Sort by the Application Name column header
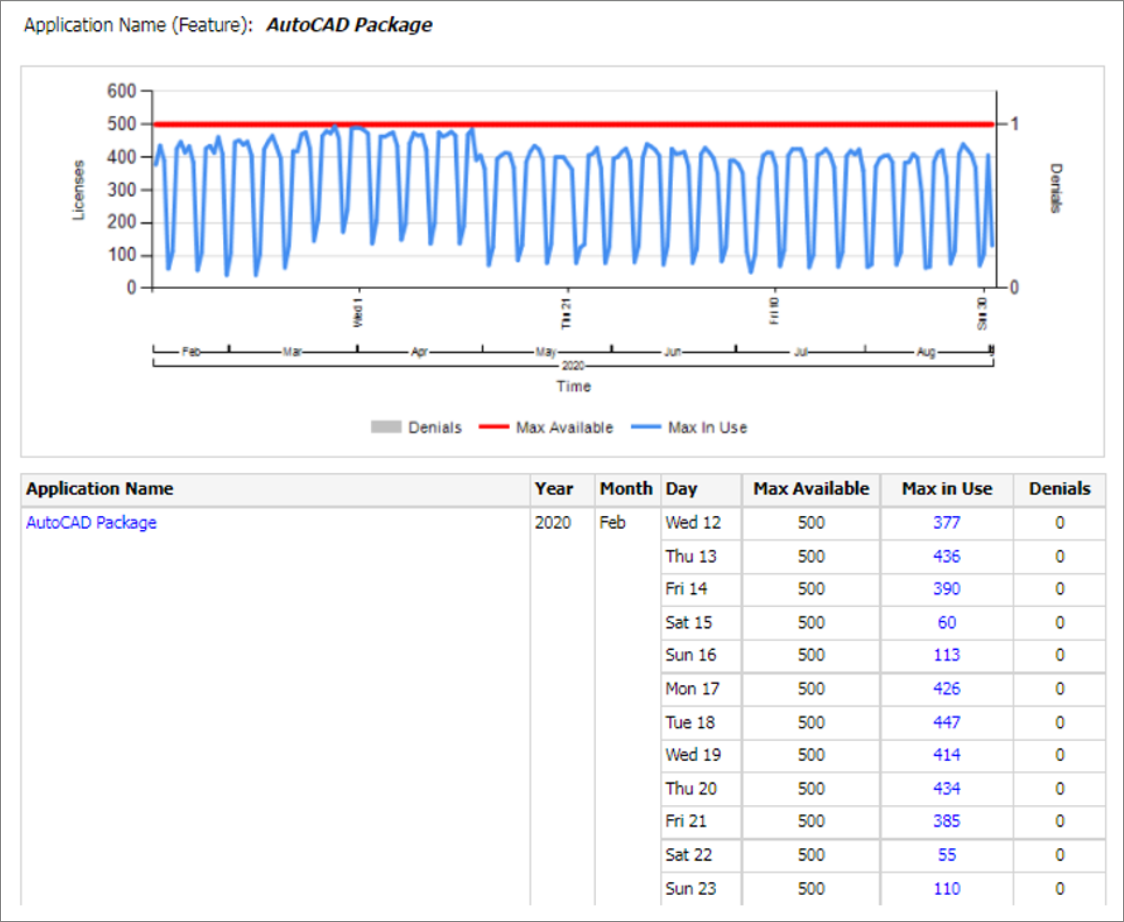This screenshot has width=1124, height=922. (100, 489)
